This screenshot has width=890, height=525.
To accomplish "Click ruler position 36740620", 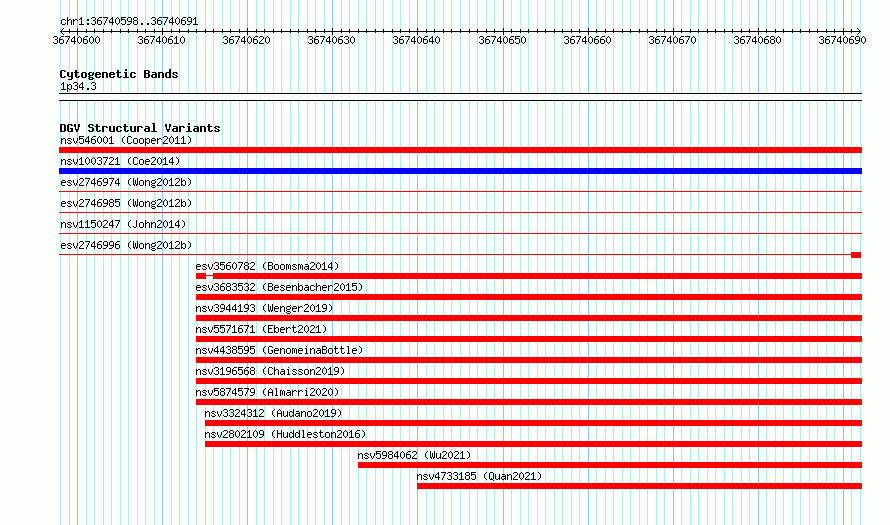I will (246, 40).
